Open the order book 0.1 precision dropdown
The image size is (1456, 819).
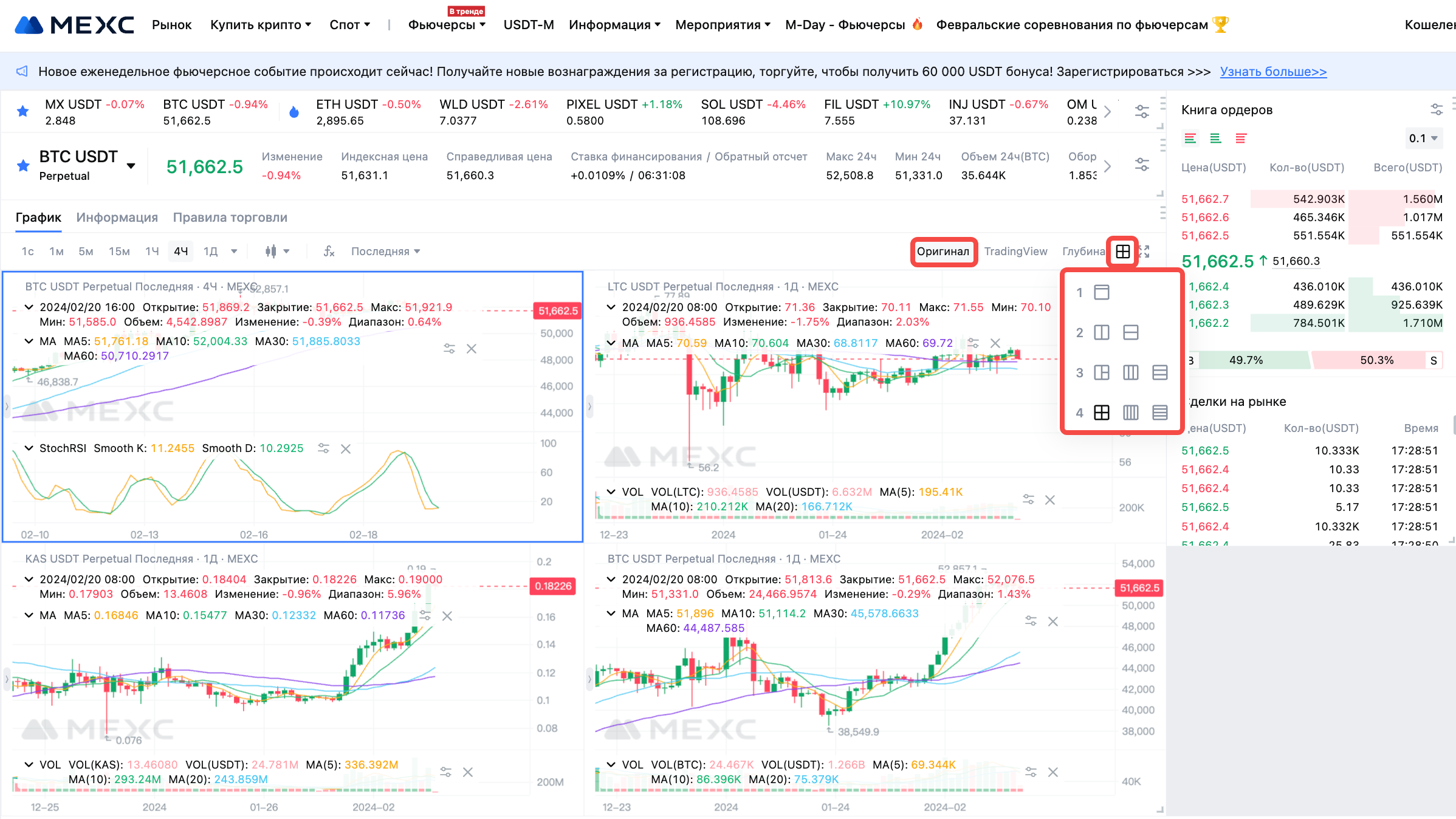(x=1423, y=139)
